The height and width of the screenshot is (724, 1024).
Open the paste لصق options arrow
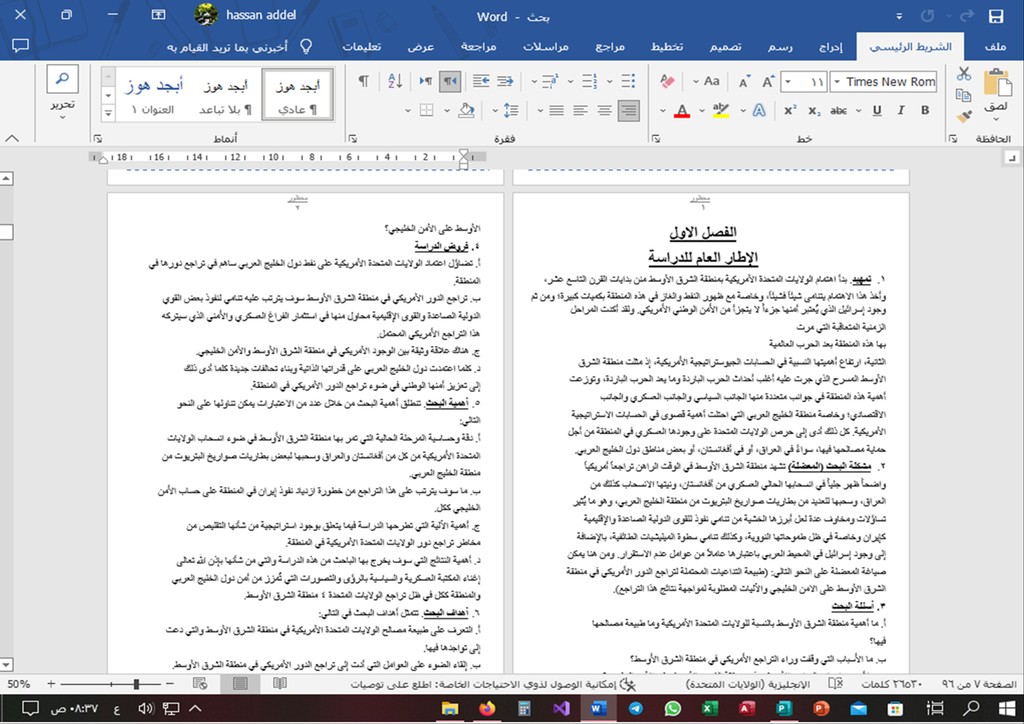pyautogui.click(x=995, y=118)
